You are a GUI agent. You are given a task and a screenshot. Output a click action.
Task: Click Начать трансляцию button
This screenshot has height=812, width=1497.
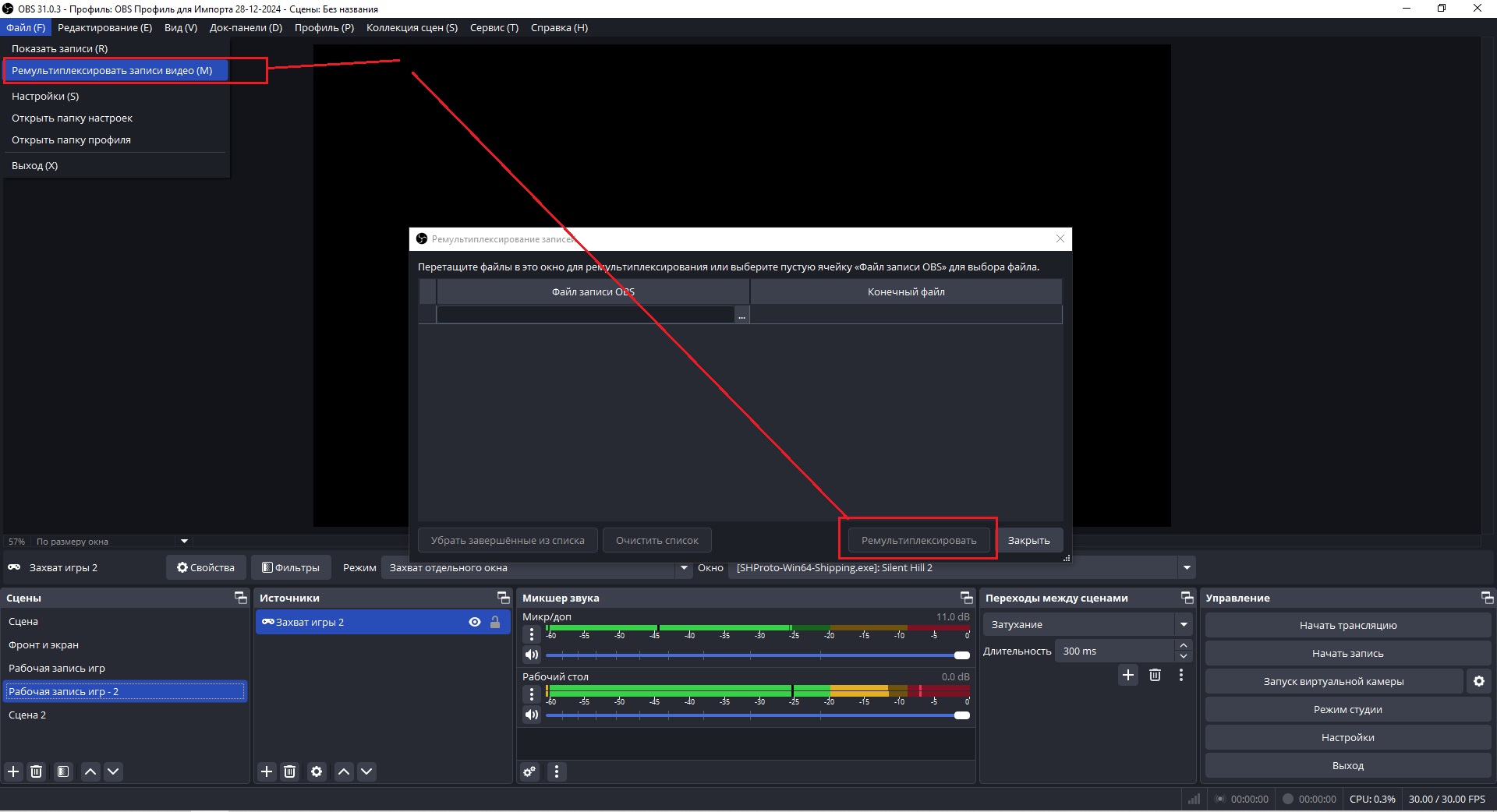(x=1347, y=625)
